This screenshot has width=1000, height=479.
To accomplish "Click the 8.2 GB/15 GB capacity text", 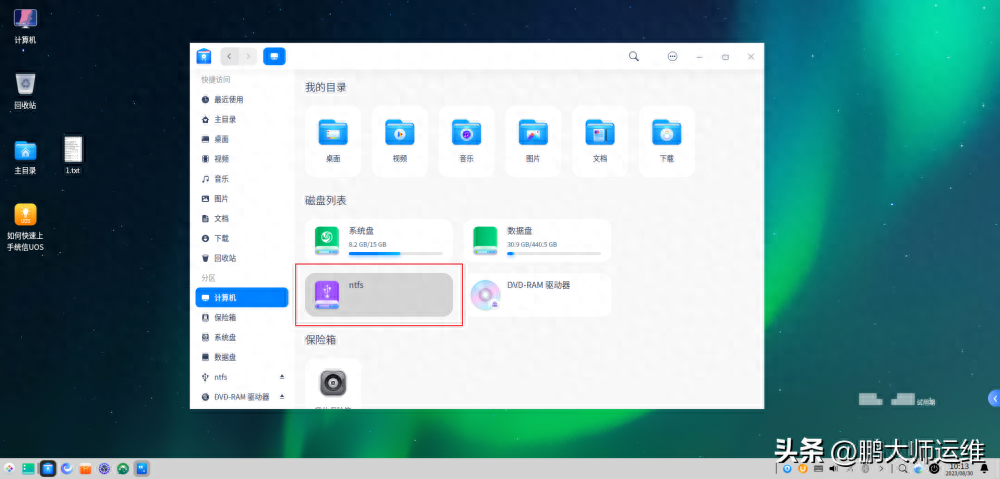I will (367, 244).
